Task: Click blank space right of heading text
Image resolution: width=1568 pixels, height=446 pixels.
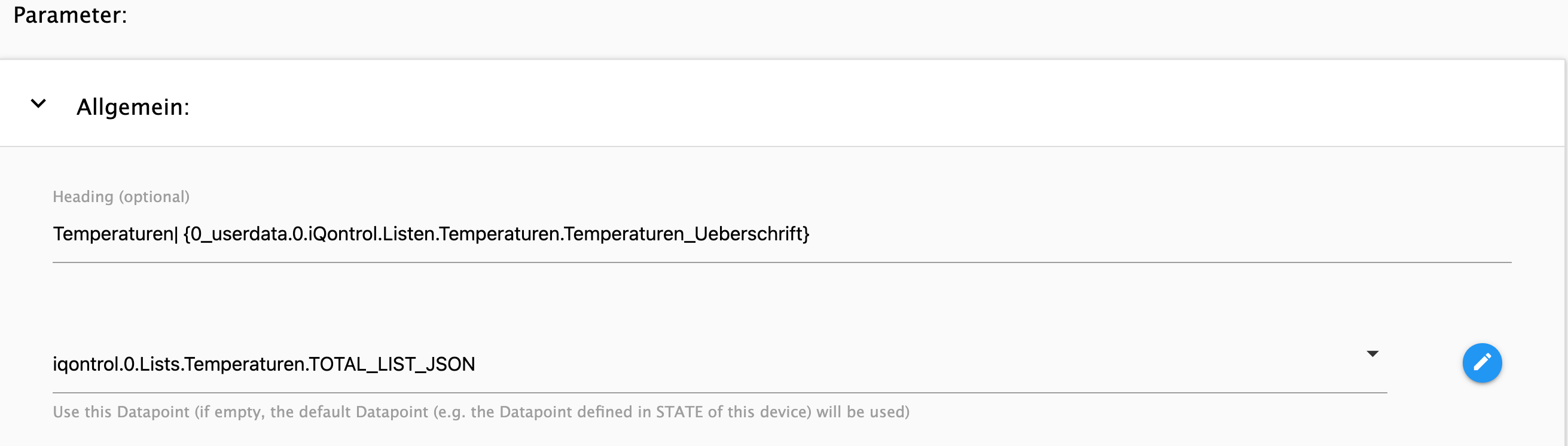Action: click(x=1157, y=234)
